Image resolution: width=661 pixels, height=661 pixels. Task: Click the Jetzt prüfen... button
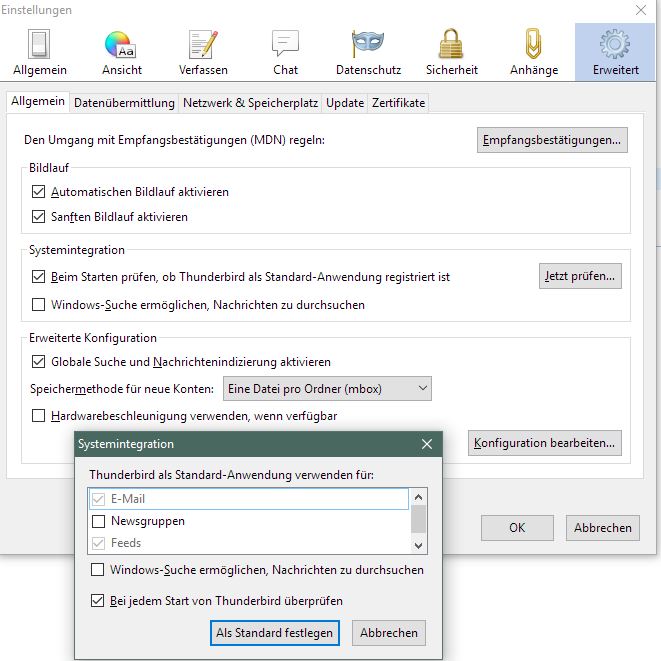coord(580,276)
